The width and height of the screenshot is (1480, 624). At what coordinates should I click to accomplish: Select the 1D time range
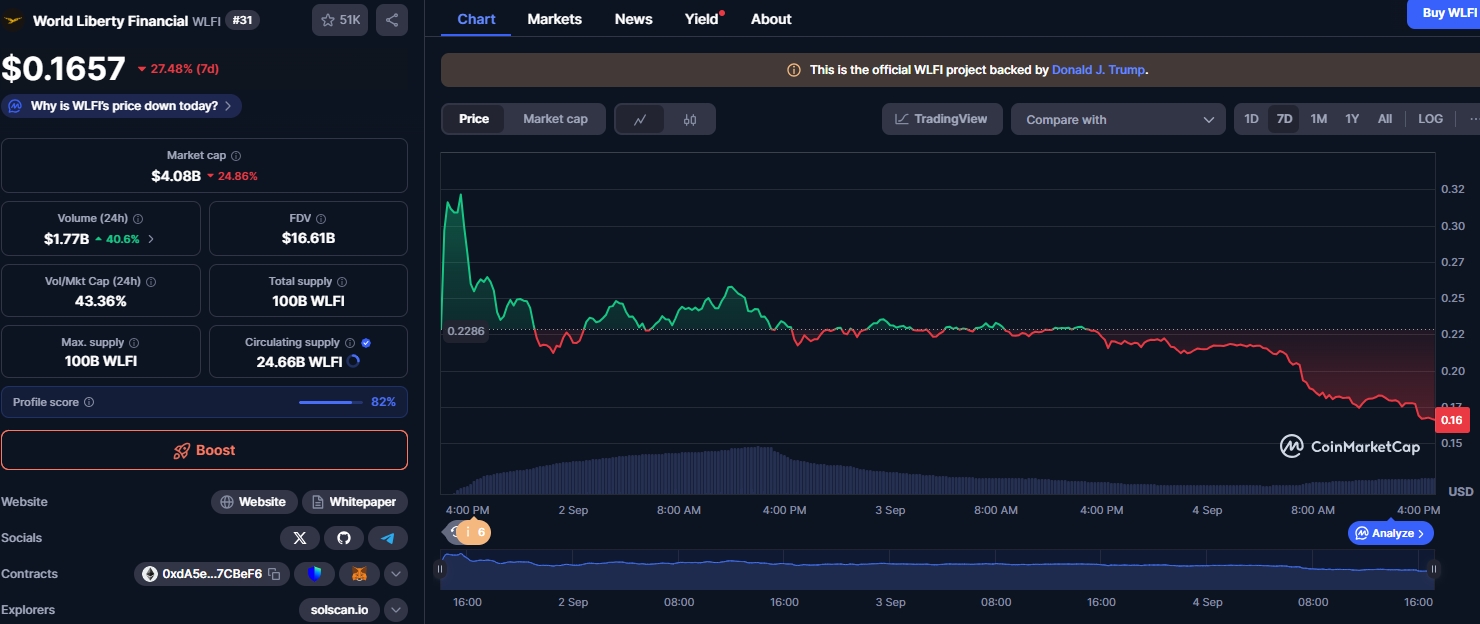(x=1251, y=119)
